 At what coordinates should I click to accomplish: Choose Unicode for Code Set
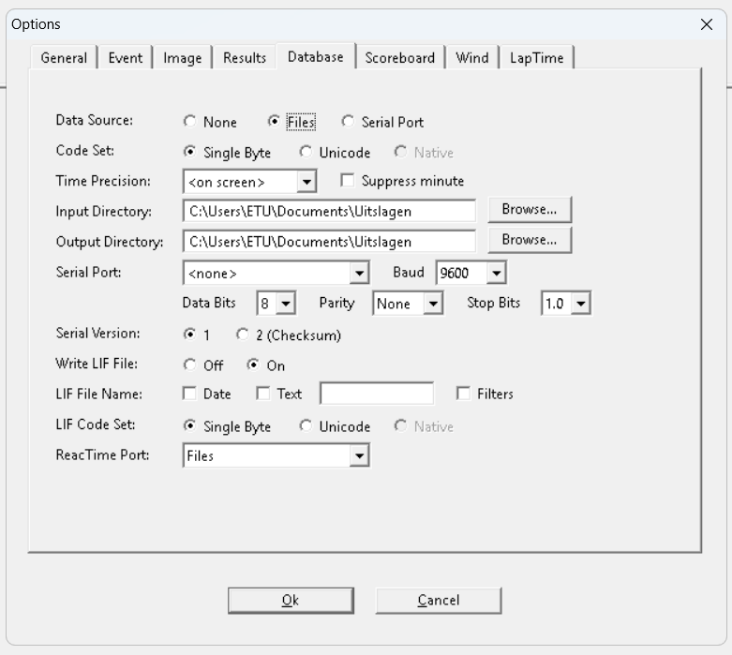point(306,153)
